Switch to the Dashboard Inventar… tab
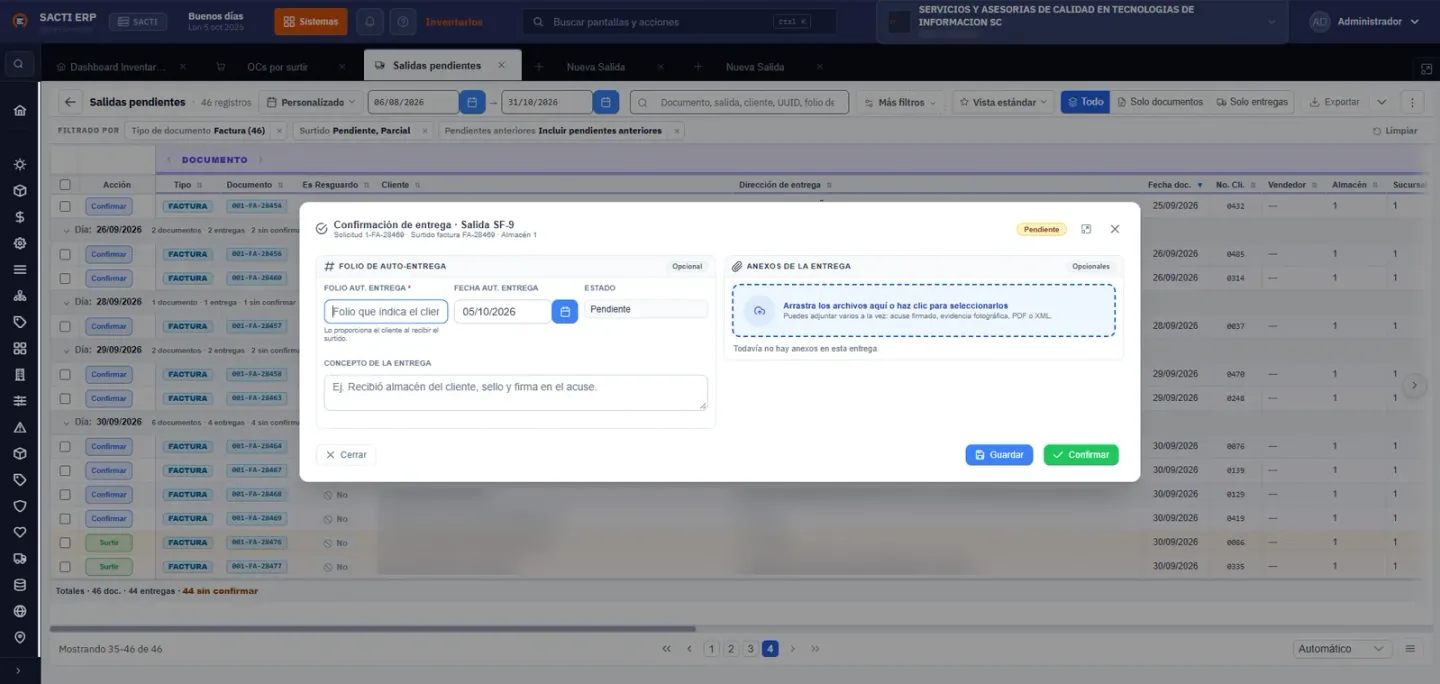 (x=117, y=67)
